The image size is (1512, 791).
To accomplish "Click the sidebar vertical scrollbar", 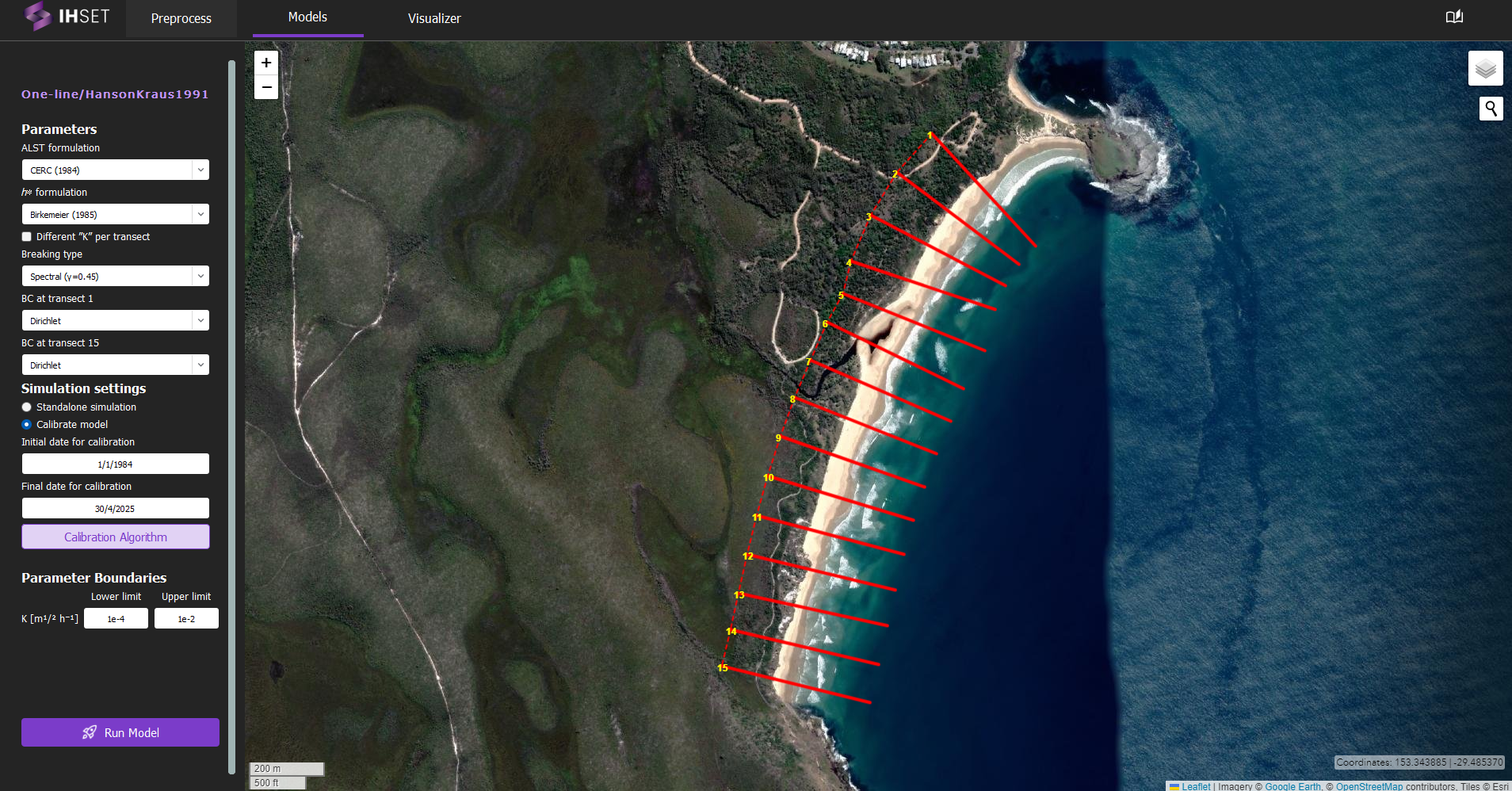I will pos(231,396).
